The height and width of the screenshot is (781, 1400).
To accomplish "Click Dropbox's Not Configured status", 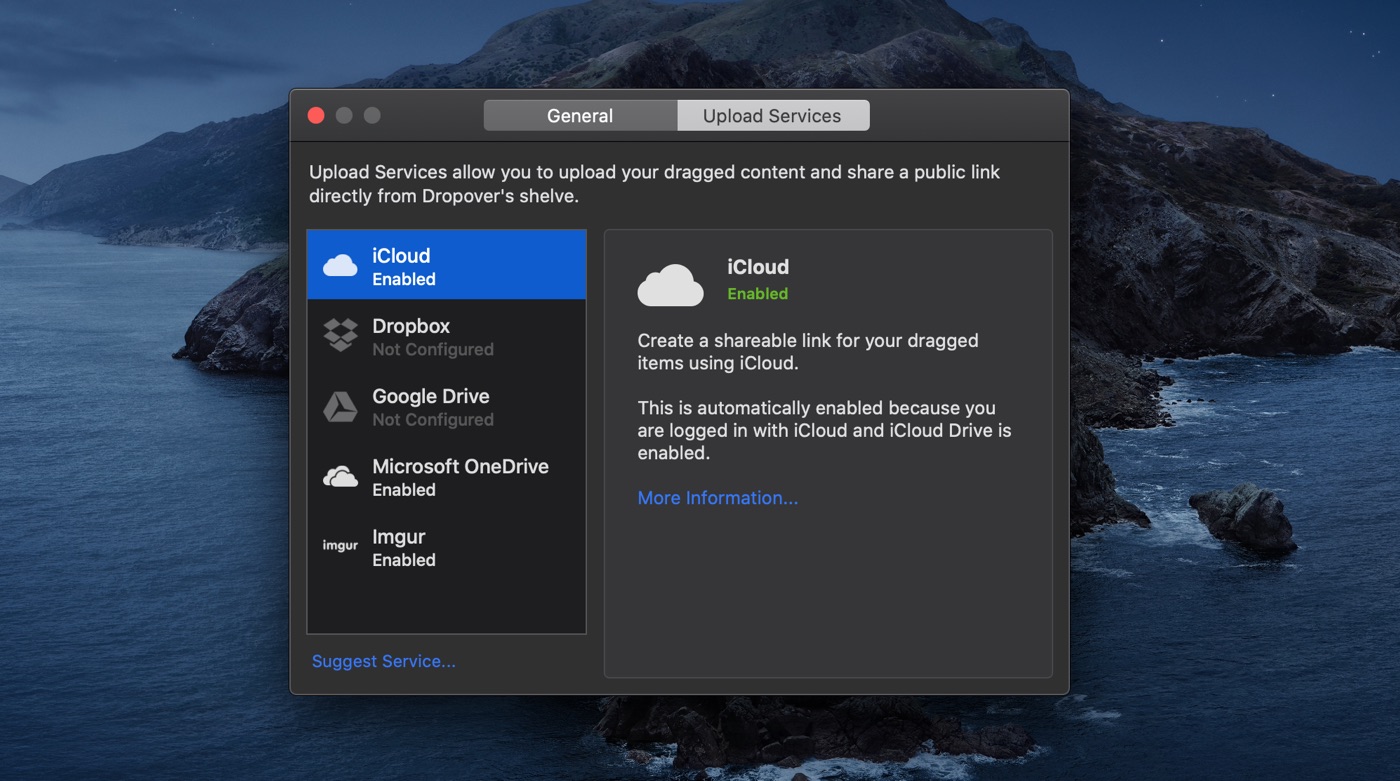I will click(x=433, y=350).
